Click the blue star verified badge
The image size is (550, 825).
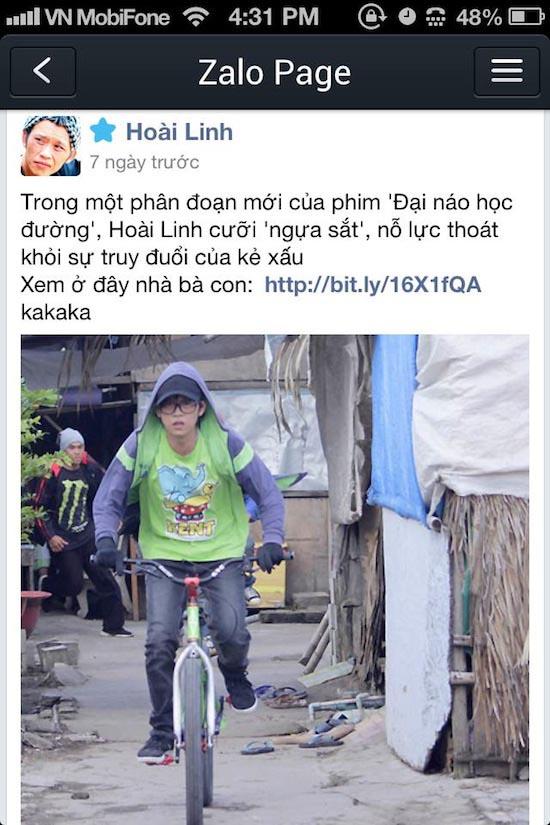(x=103, y=130)
